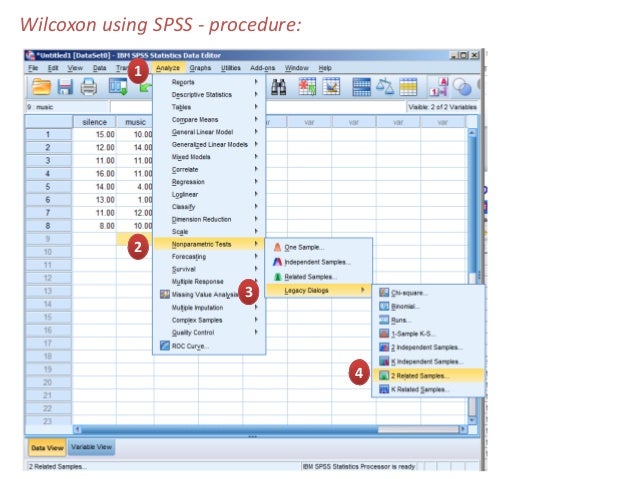Choose Classify in the Analyze menu
This screenshot has height=479, width=638.
click(209, 207)
